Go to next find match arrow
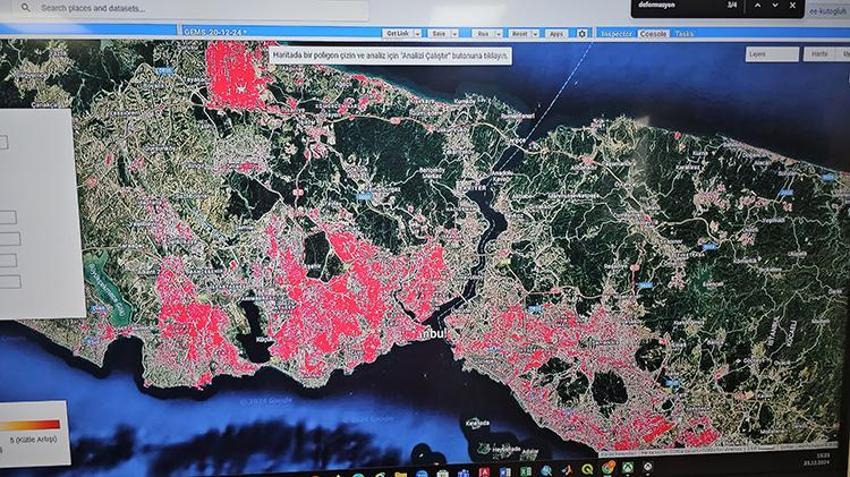 pyautogui.click(x=775, y=5)
